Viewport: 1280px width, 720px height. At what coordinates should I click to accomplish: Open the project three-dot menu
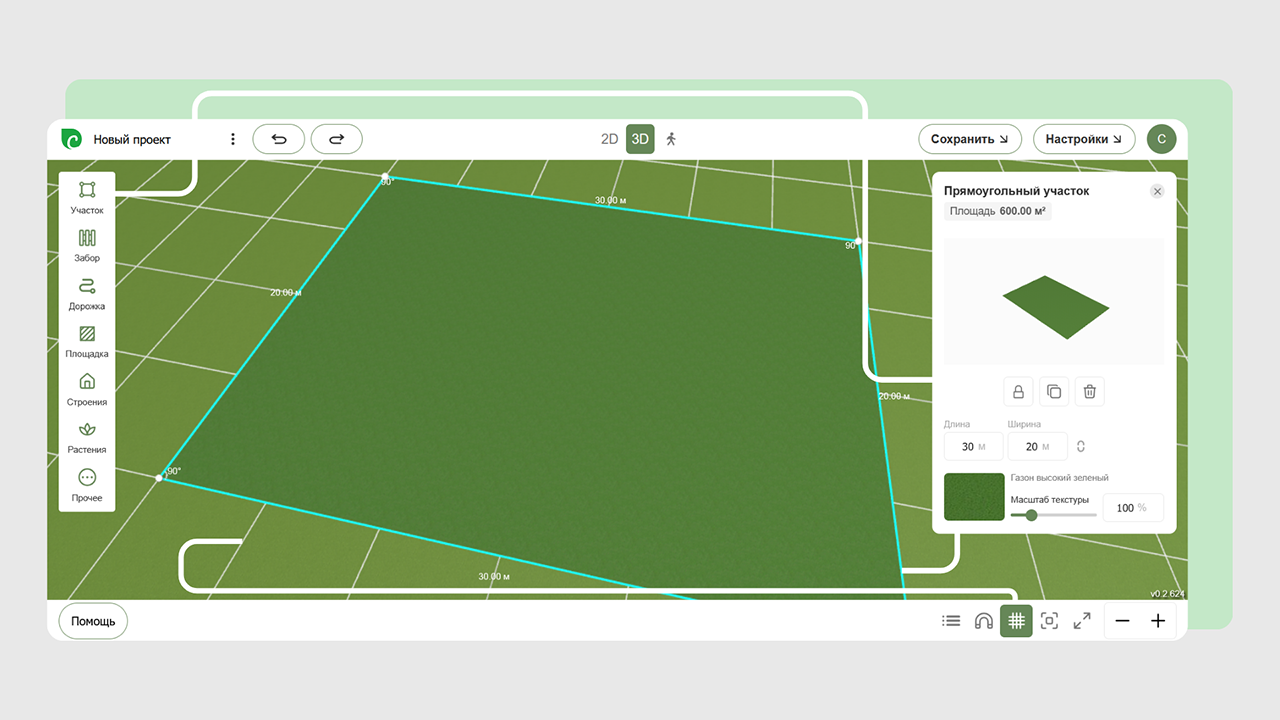[233, 139]
